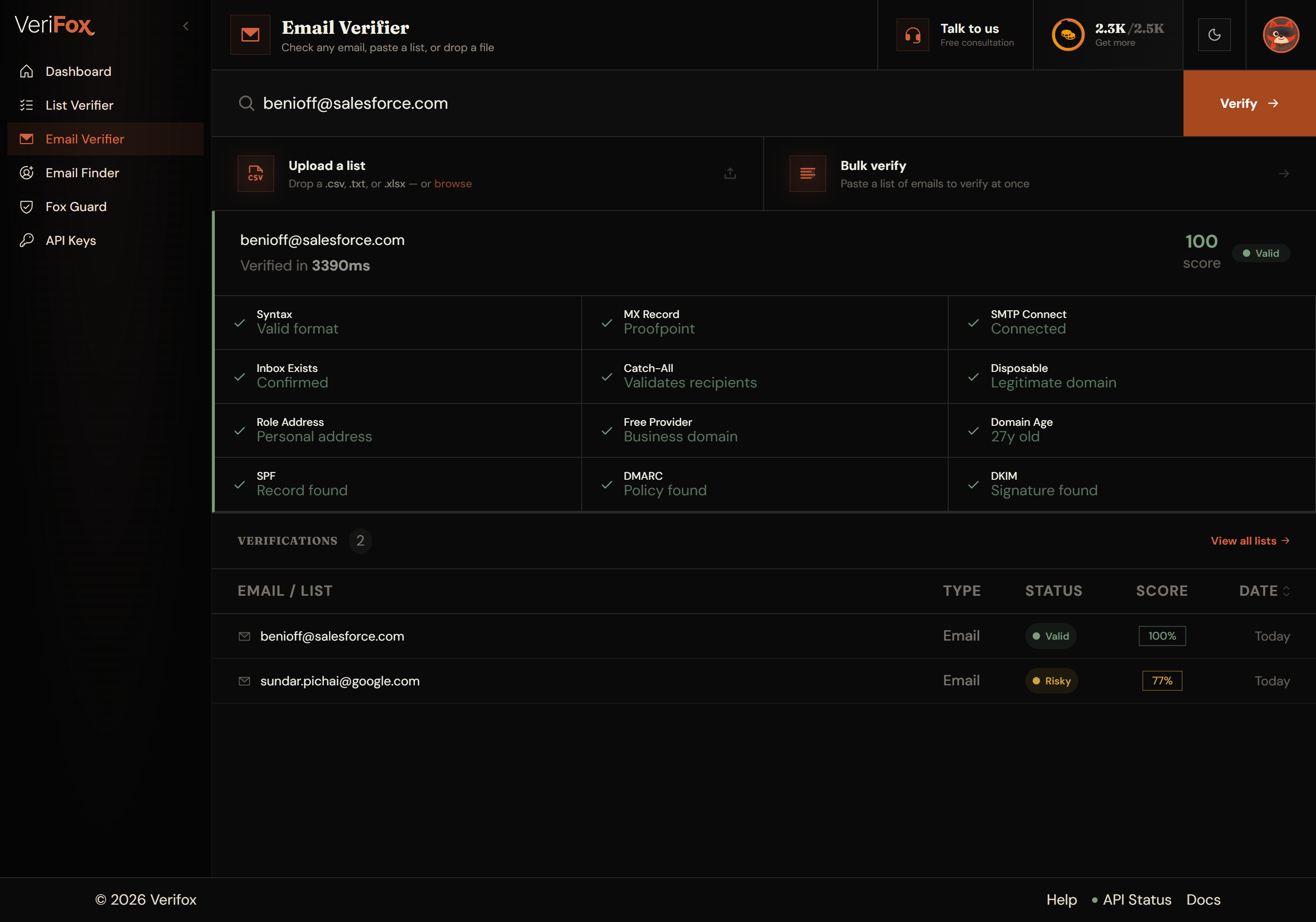Click the CSV upload file icon
Viewport: 1316px width, 922px height.
coord(255,173)
